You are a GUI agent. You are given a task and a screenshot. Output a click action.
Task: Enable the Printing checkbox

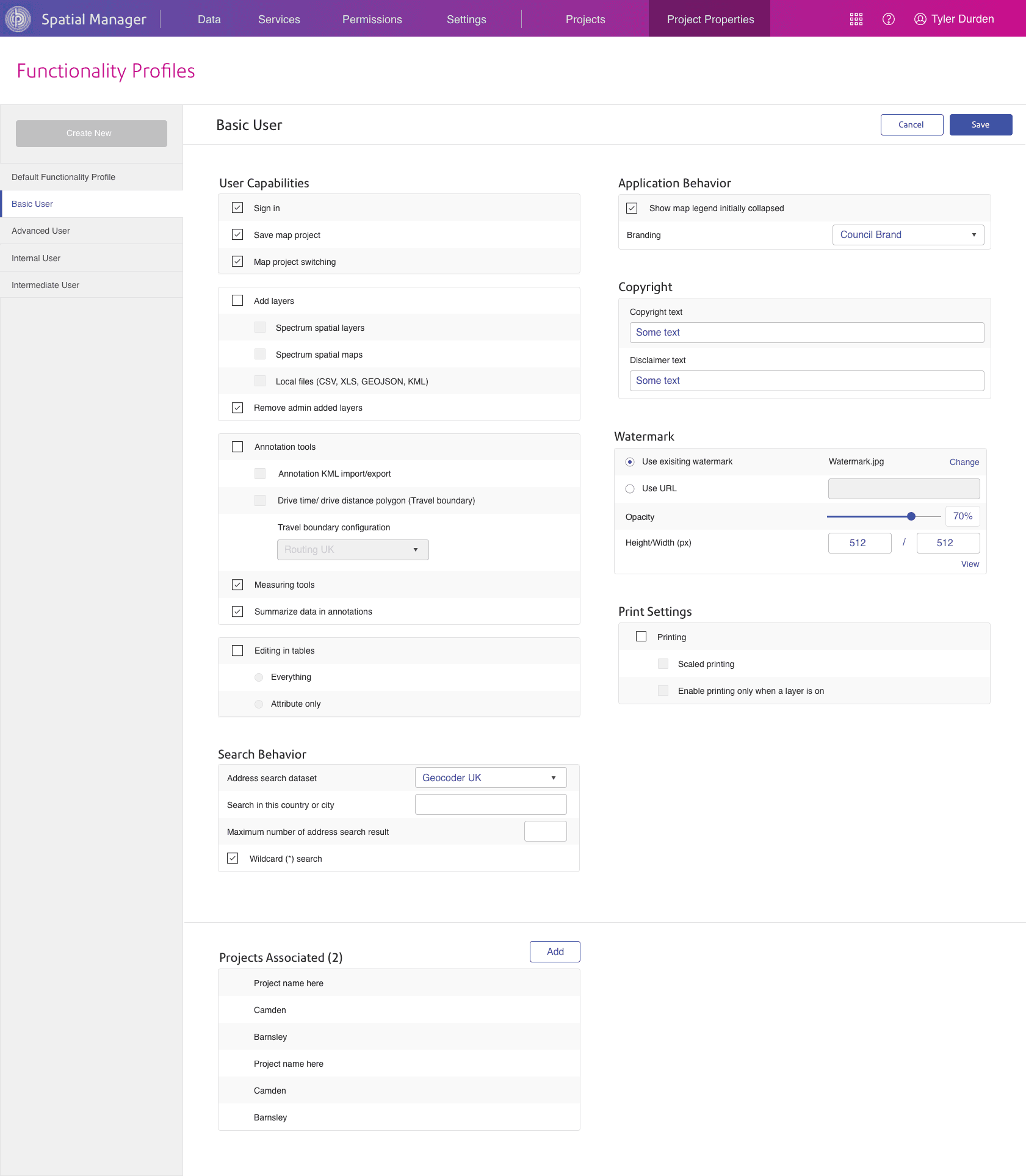coord(641,636)
